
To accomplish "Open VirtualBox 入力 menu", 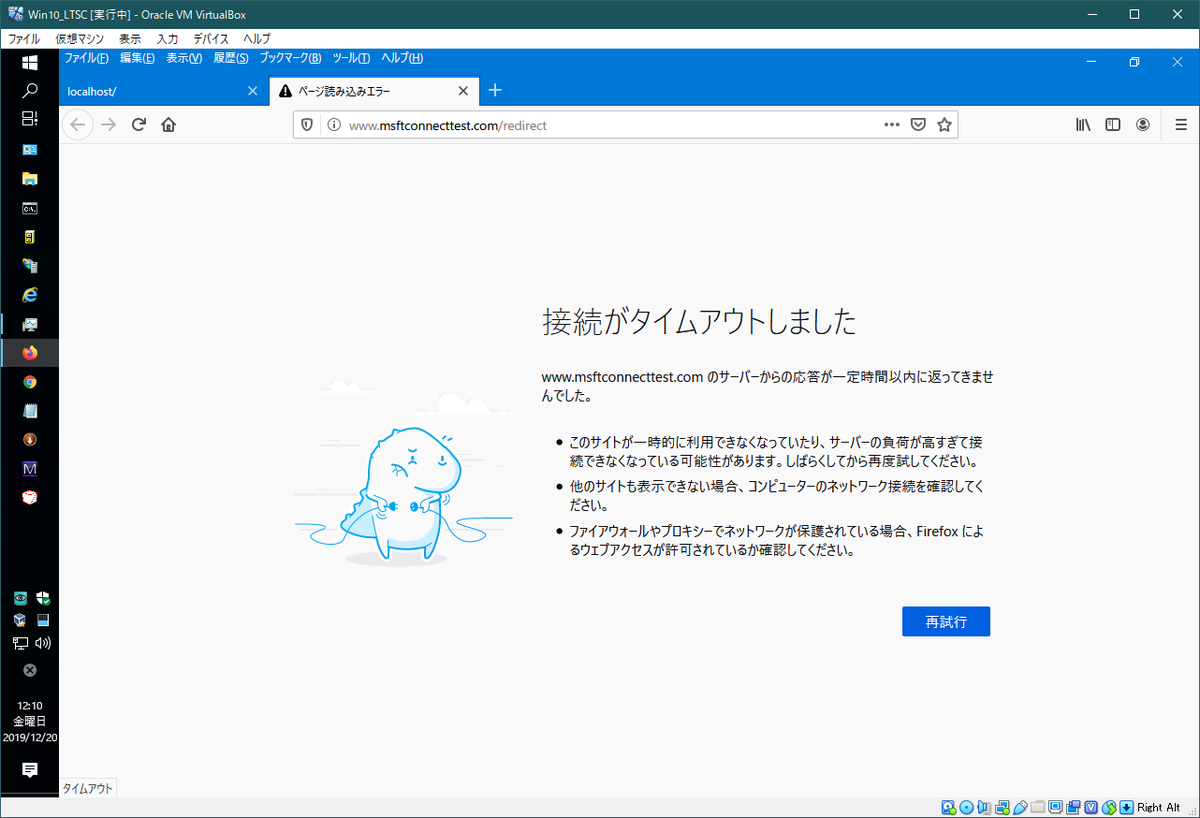I will (x=167, y=39).
